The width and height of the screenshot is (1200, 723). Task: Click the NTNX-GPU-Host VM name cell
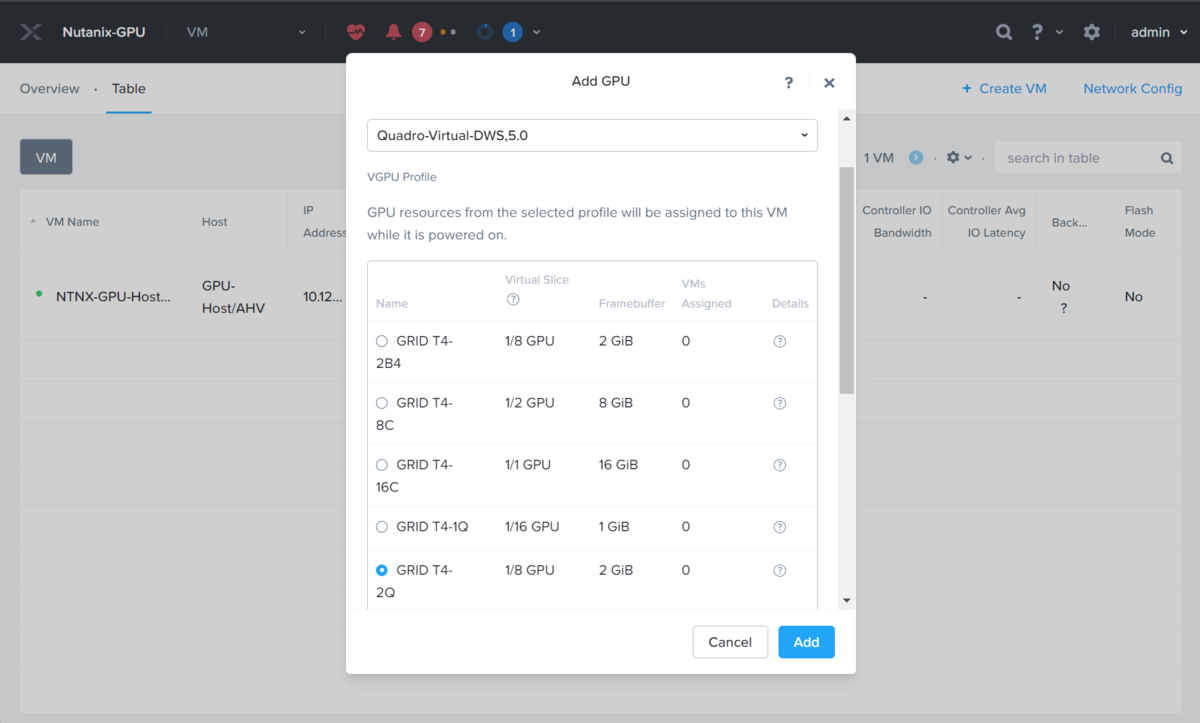point(113,296)
